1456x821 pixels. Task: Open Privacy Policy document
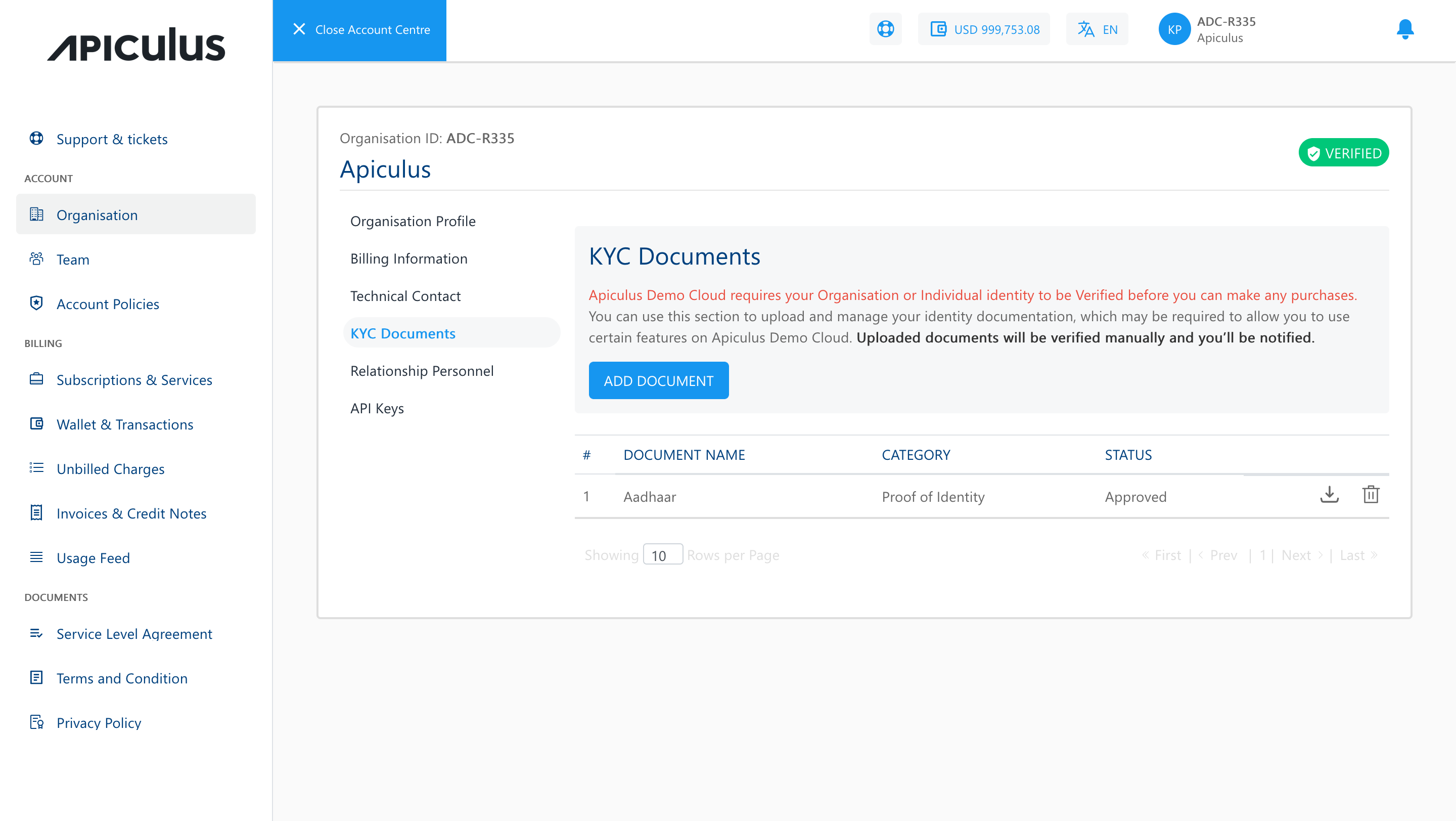(99, 723)
